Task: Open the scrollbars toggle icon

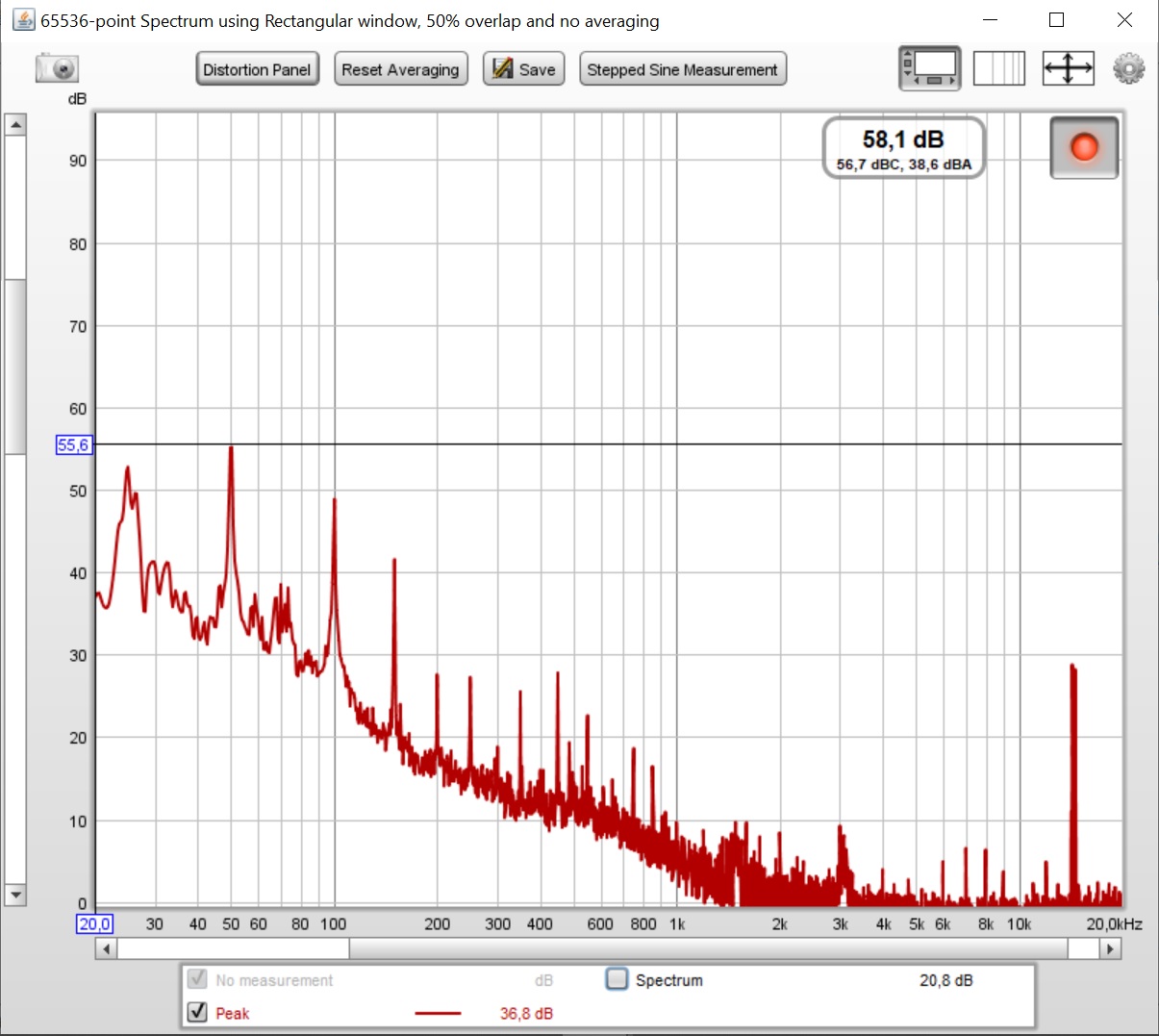Action: 929,68
